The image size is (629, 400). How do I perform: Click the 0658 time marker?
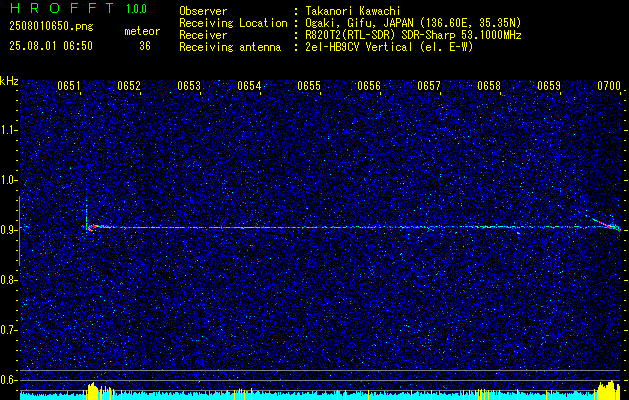[x=489, y=85]
